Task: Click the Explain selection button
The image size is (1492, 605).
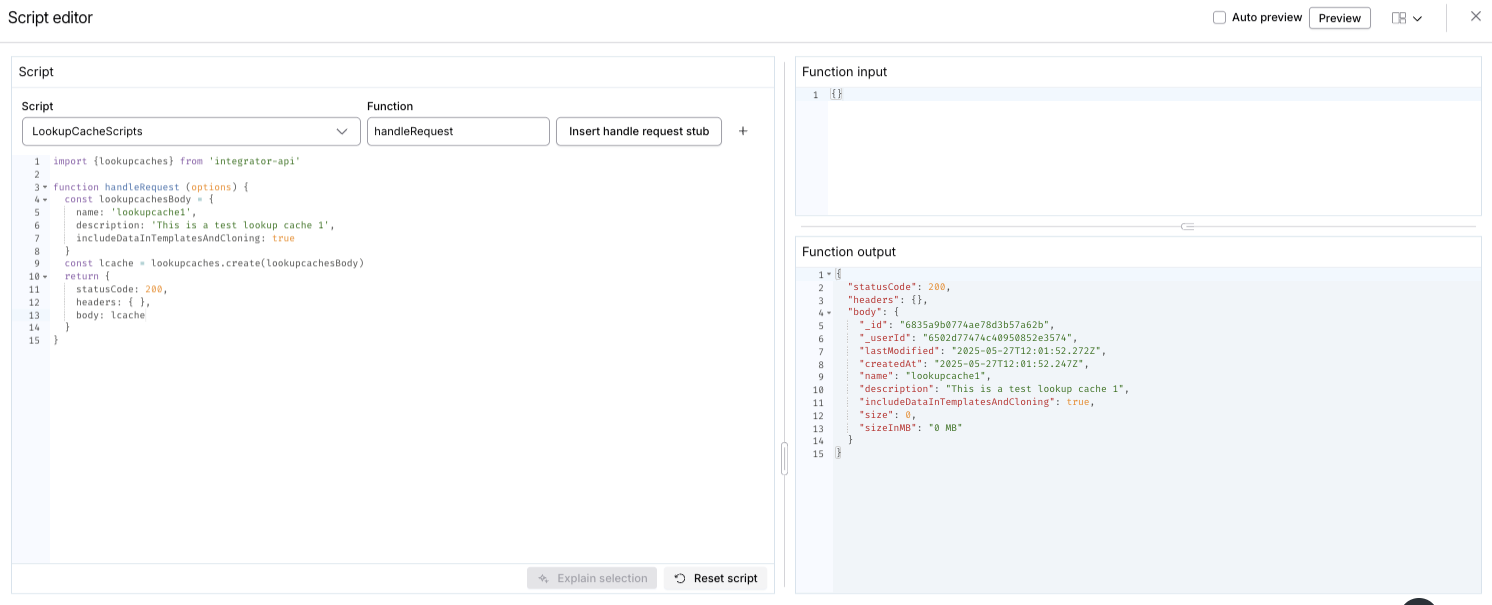Action: point(592,578)
